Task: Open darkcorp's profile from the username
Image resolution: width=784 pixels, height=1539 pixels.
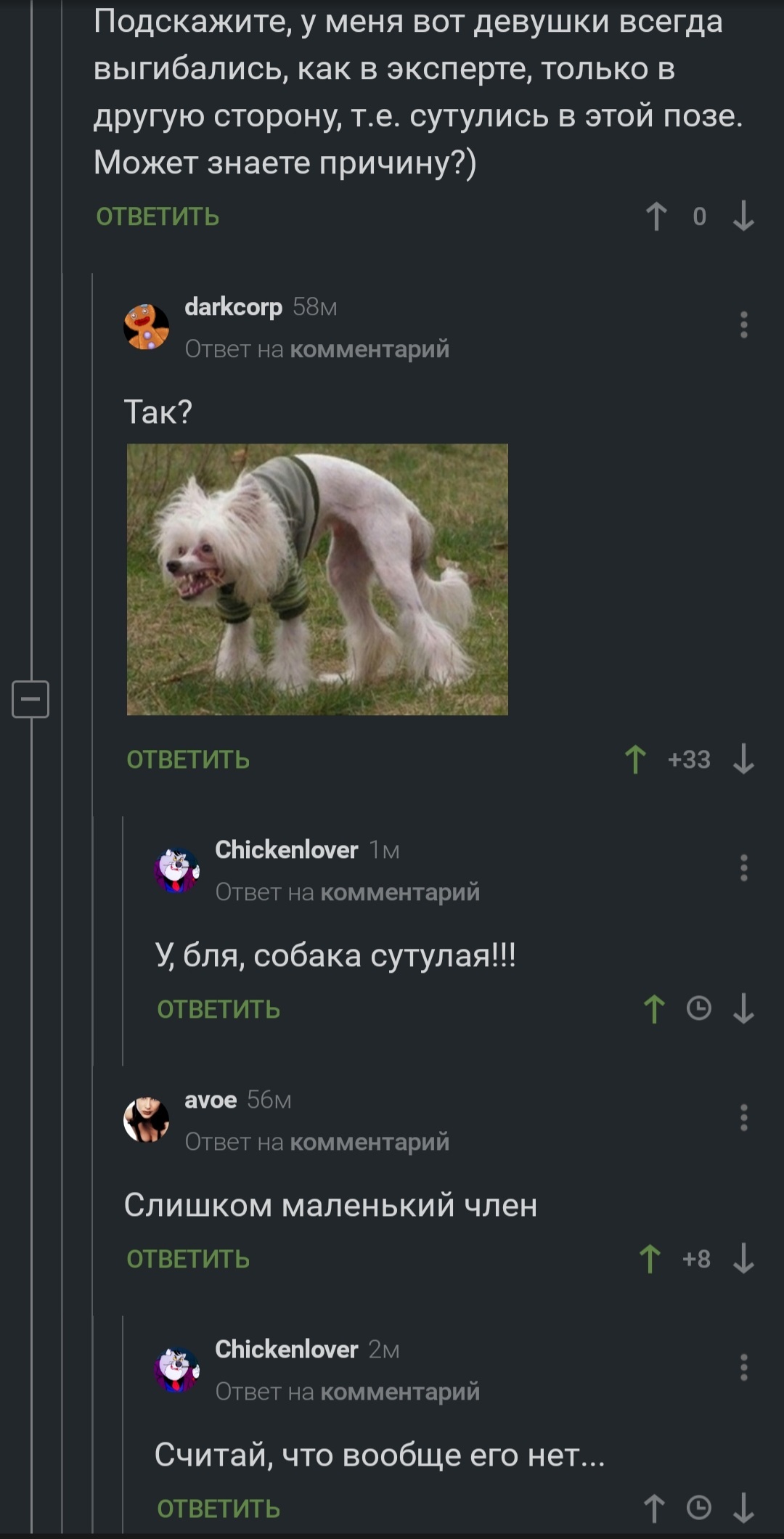Action: [x=233, y=307]
